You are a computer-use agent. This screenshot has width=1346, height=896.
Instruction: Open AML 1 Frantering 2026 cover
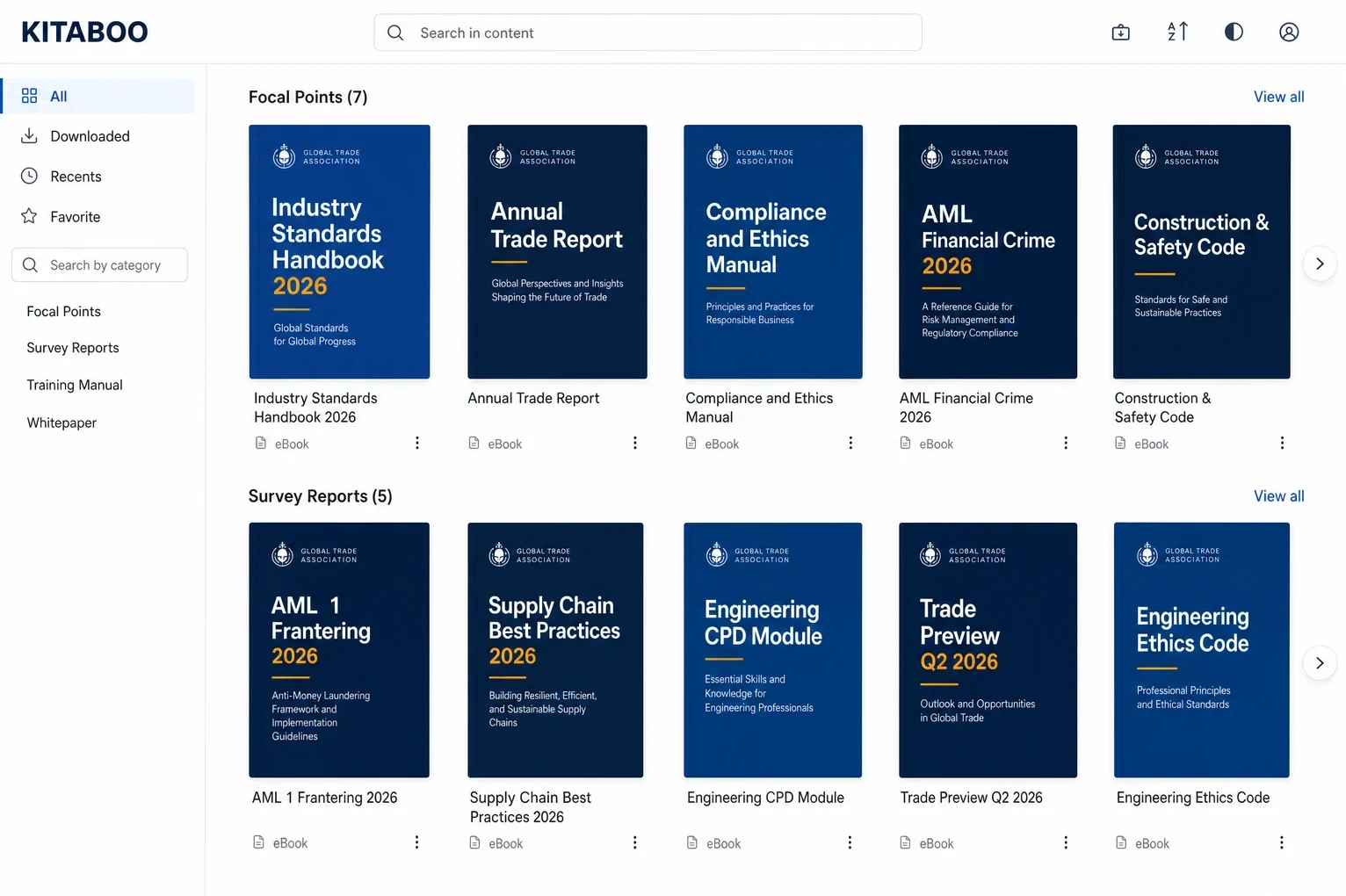coord(339,650)
